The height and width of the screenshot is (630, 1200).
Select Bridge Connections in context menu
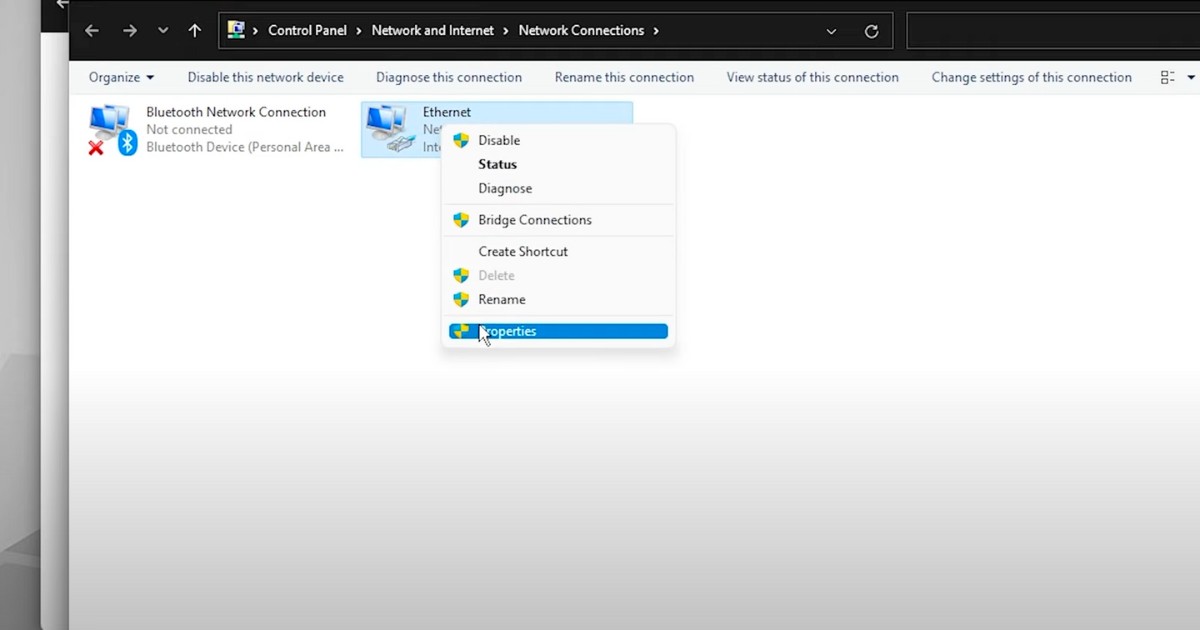[x=534, y=220]
